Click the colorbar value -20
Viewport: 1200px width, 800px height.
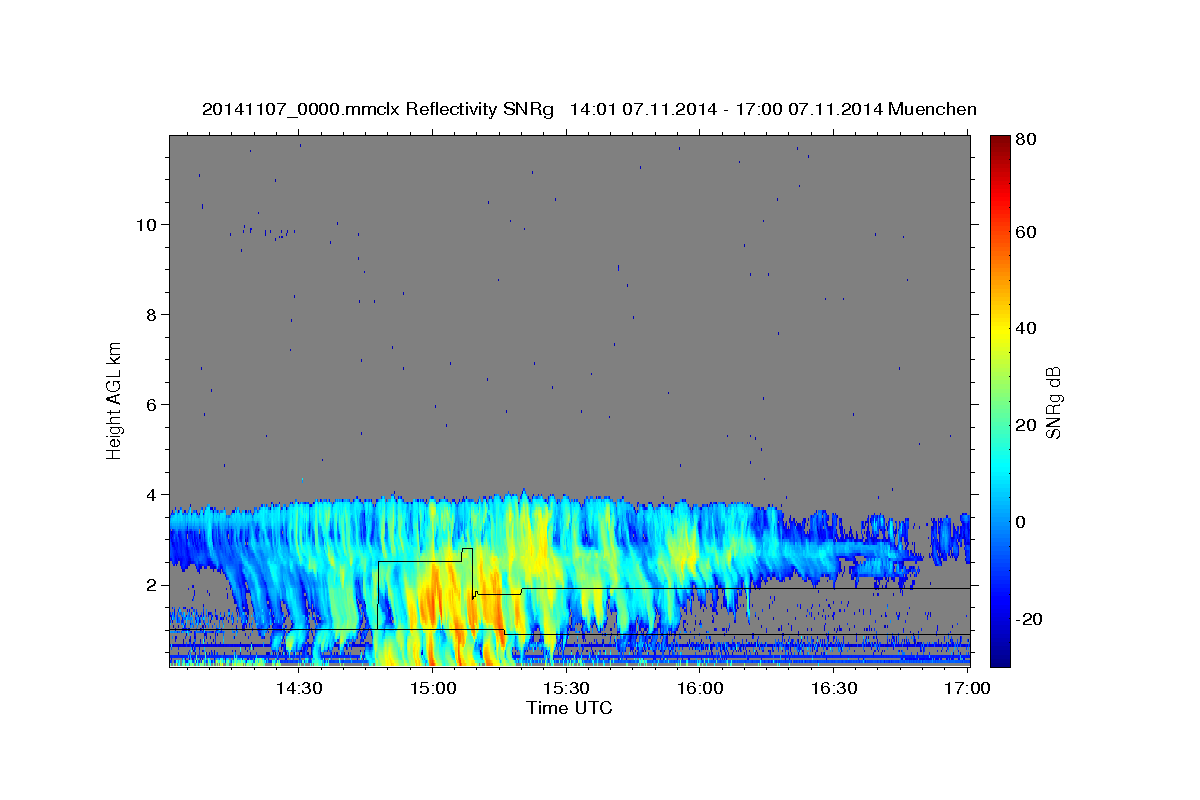tap(1031, 619)
